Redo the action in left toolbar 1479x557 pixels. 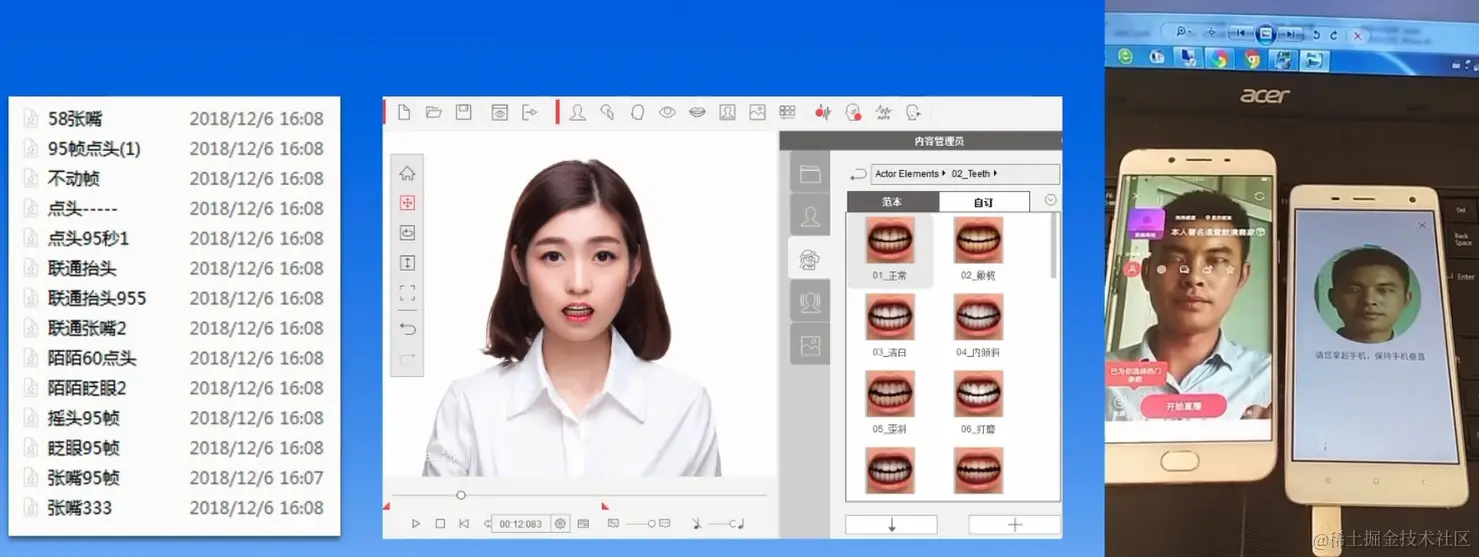(x=407, y=358)
